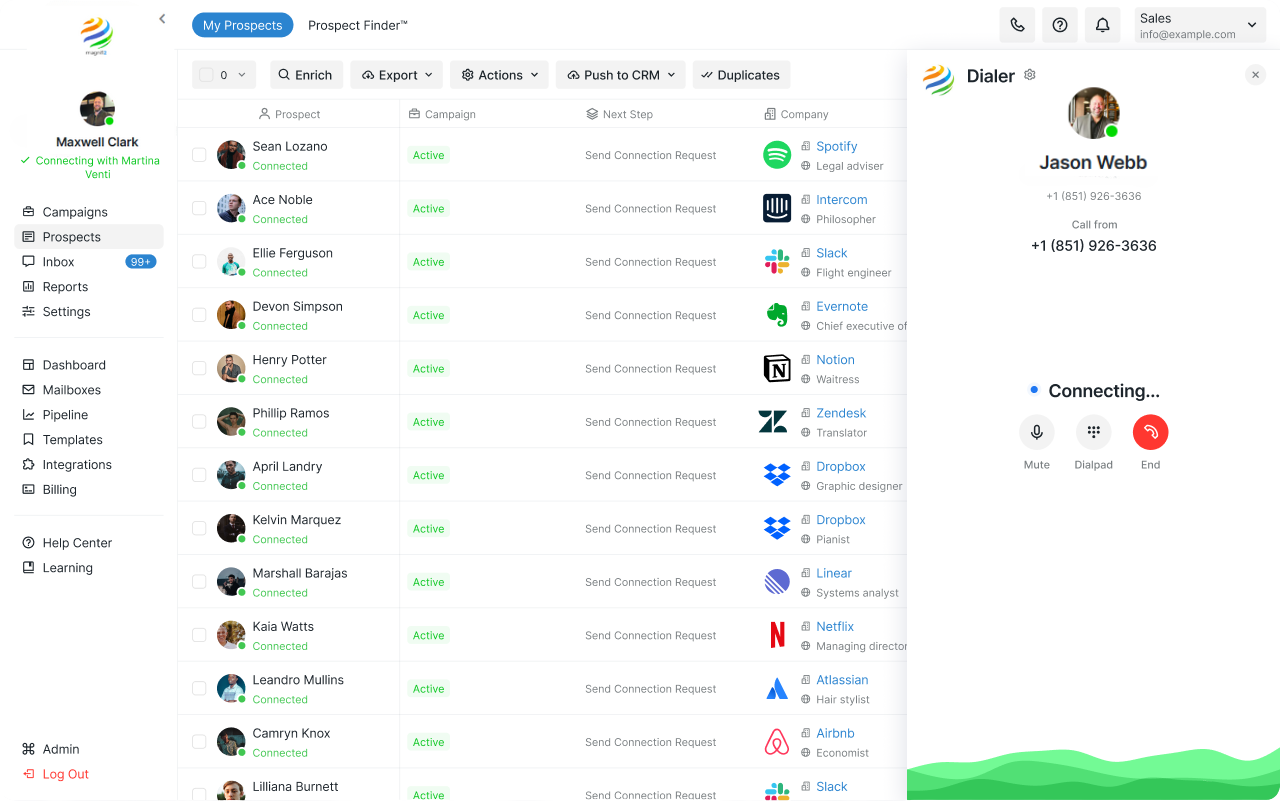This screenshot has width=1280, height=801.
Task: Click the Enrich button
Action: tap(305, 75)
